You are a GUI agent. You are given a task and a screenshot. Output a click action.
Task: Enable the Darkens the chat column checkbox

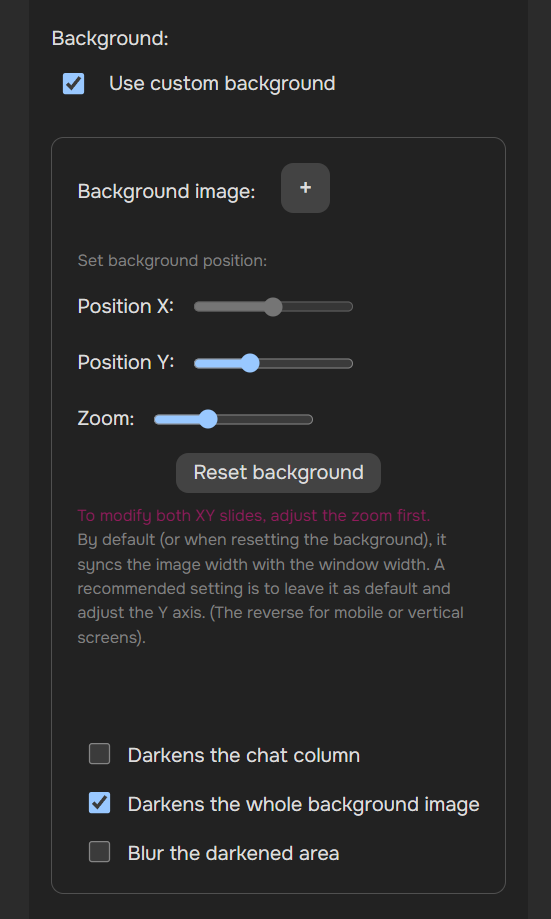[100, 754]
